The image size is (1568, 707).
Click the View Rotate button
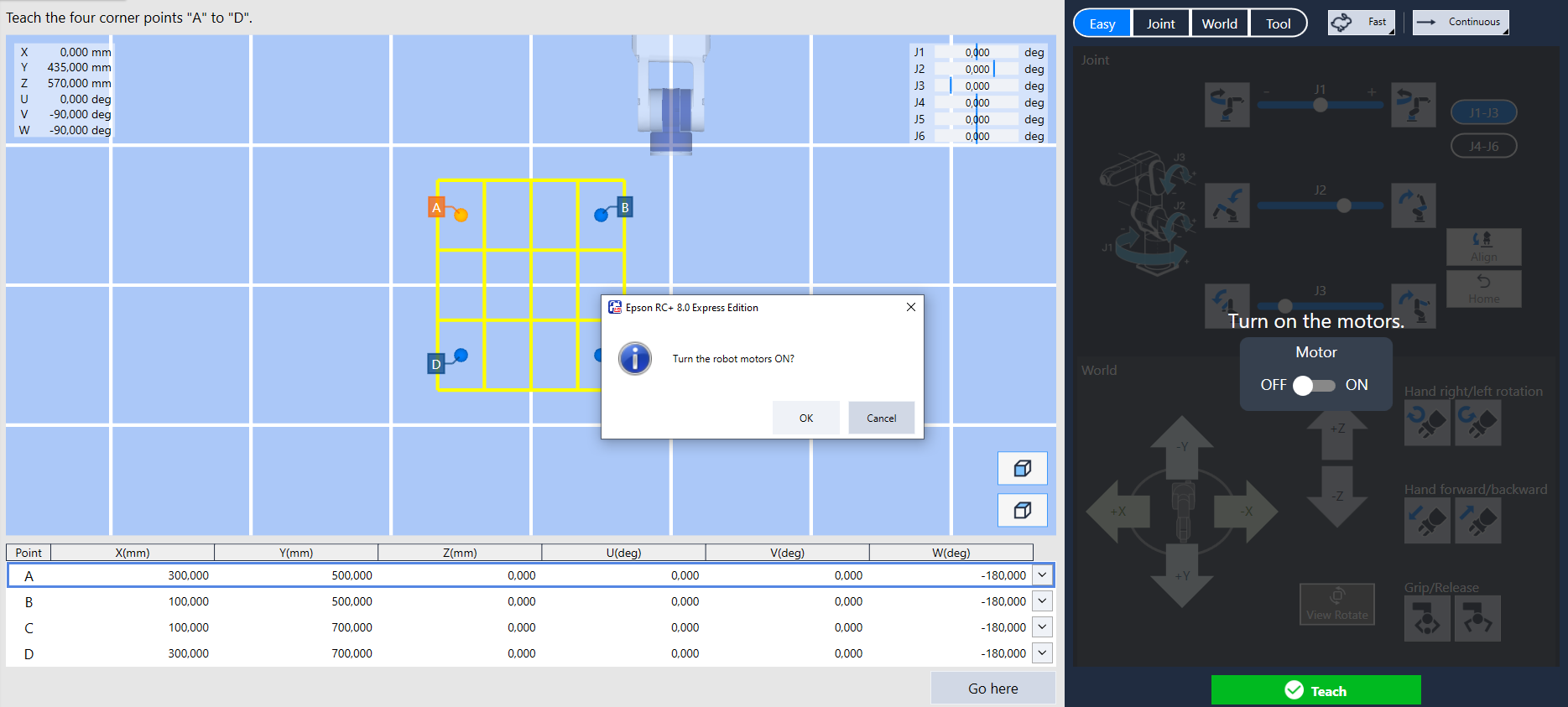pyautogui.click(x=1337, y=604)
